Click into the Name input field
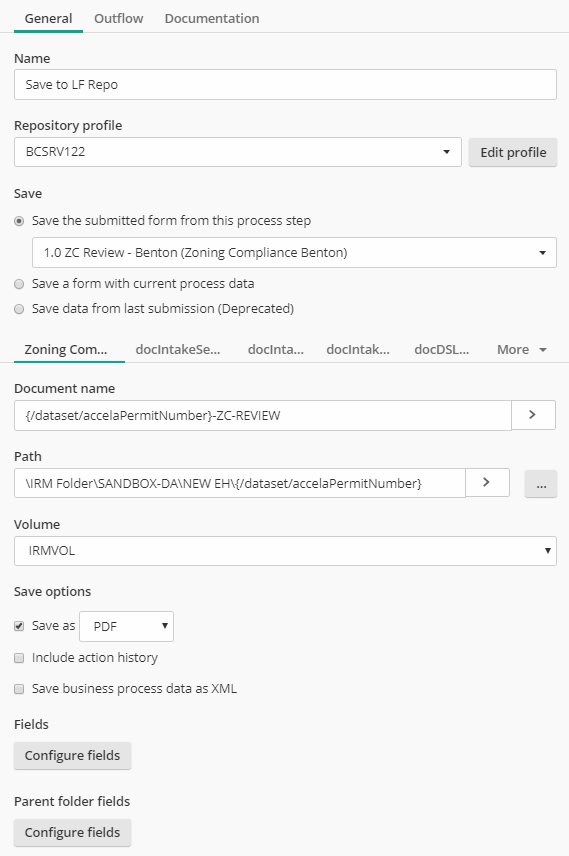The image size is (569, 856). [285, 85]
